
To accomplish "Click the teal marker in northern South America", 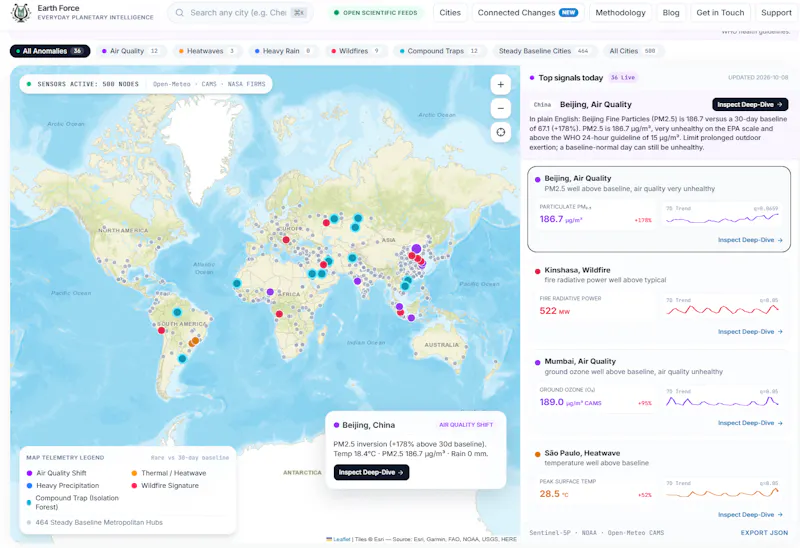I will pyautogui.click(x=177, y=312).
